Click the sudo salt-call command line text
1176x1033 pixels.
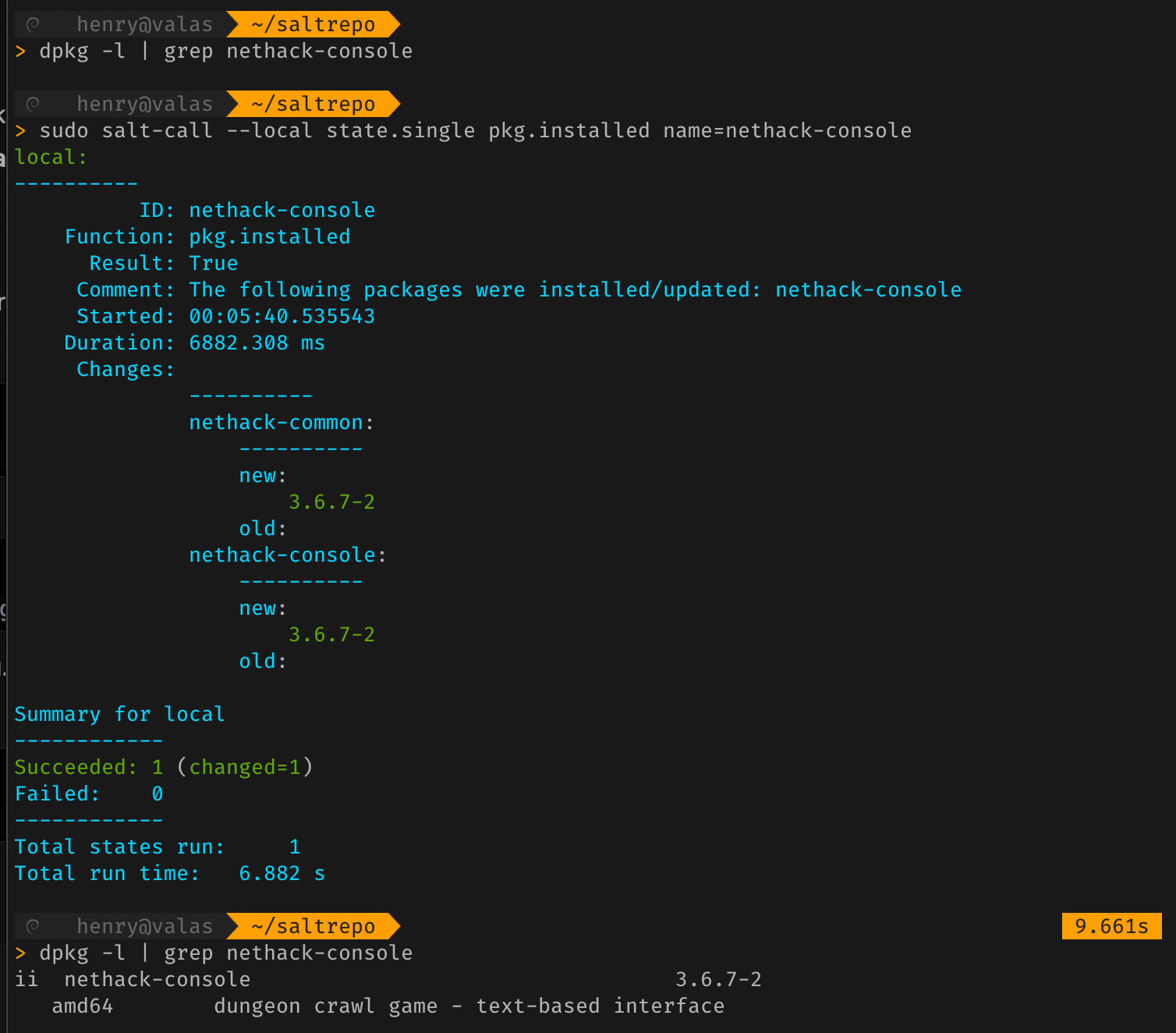pyautogui.click(x=475, y=131)
